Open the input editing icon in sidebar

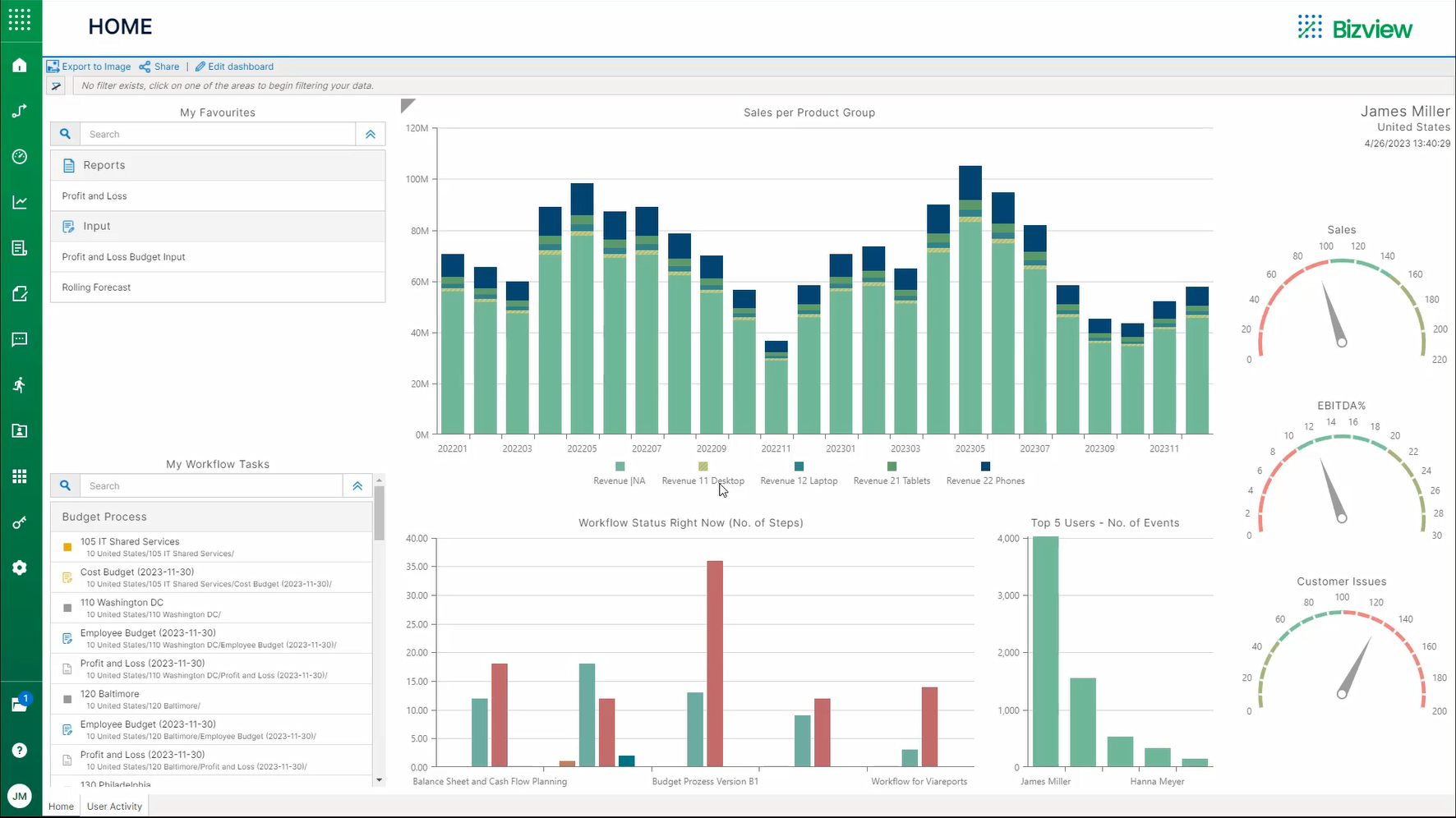tap(20, 293)
